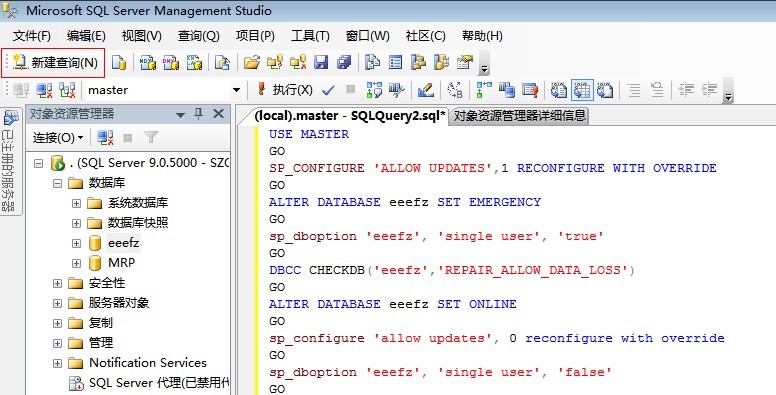Toggle results to text mode
Image resolution: width=776 pixels, height=395 pixels.
tap(559, 90)
